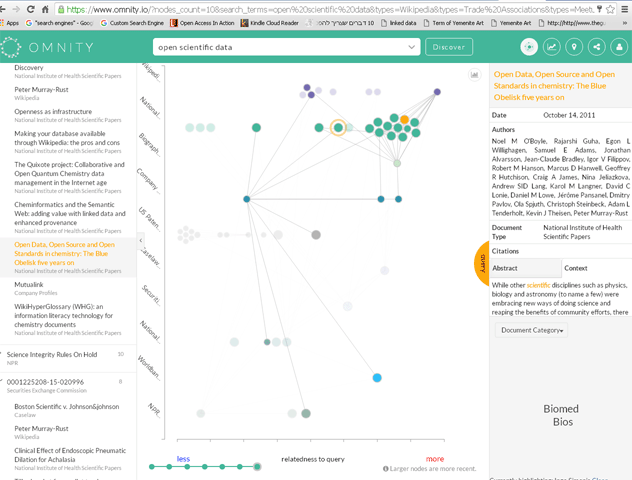The width and height of the screenshot is (632, 480).
Task: Open the line chart trends icon
Action: pyautogui.click(x=552, y=47)
